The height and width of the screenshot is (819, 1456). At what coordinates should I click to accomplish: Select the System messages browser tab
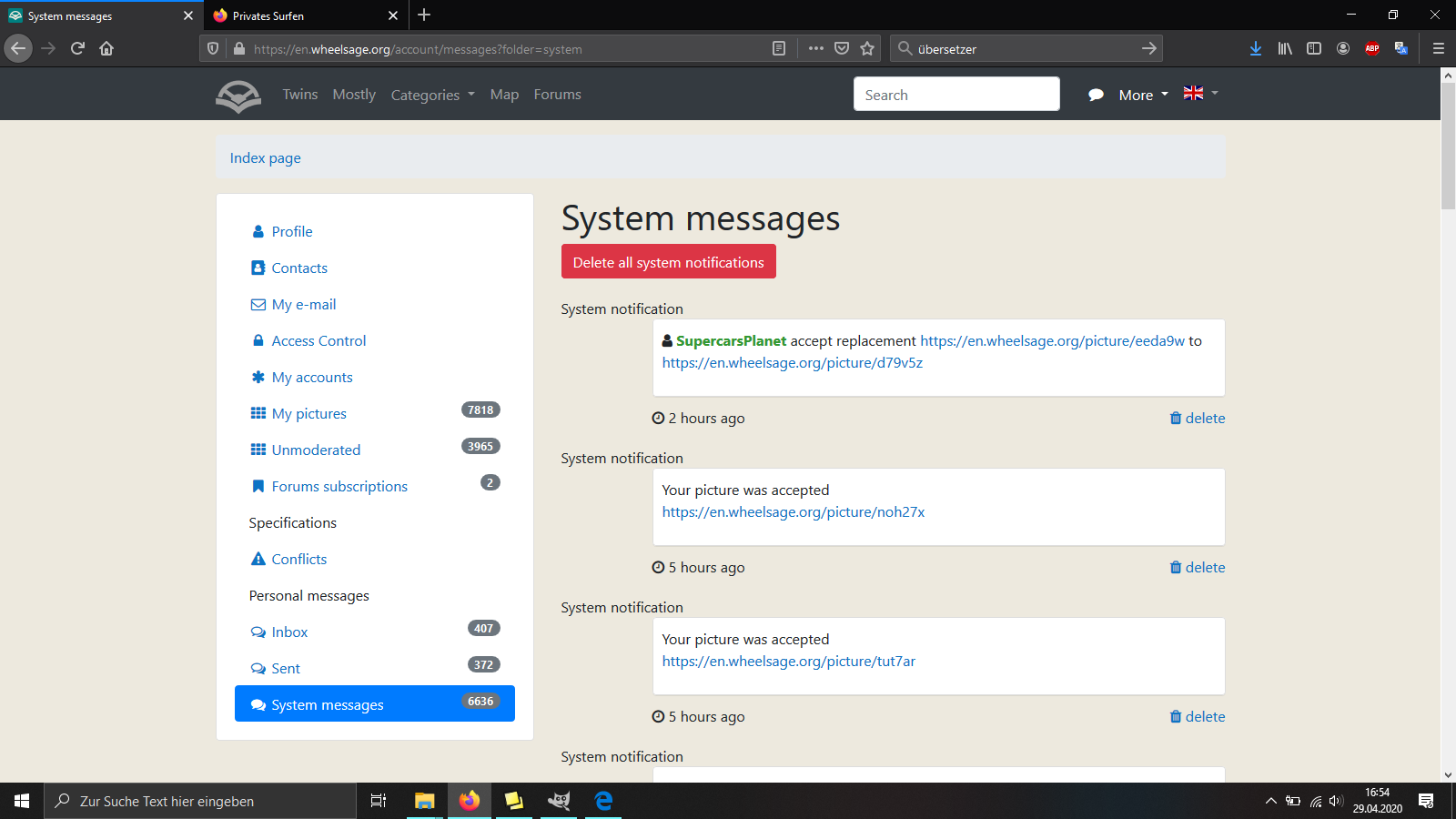101,15
